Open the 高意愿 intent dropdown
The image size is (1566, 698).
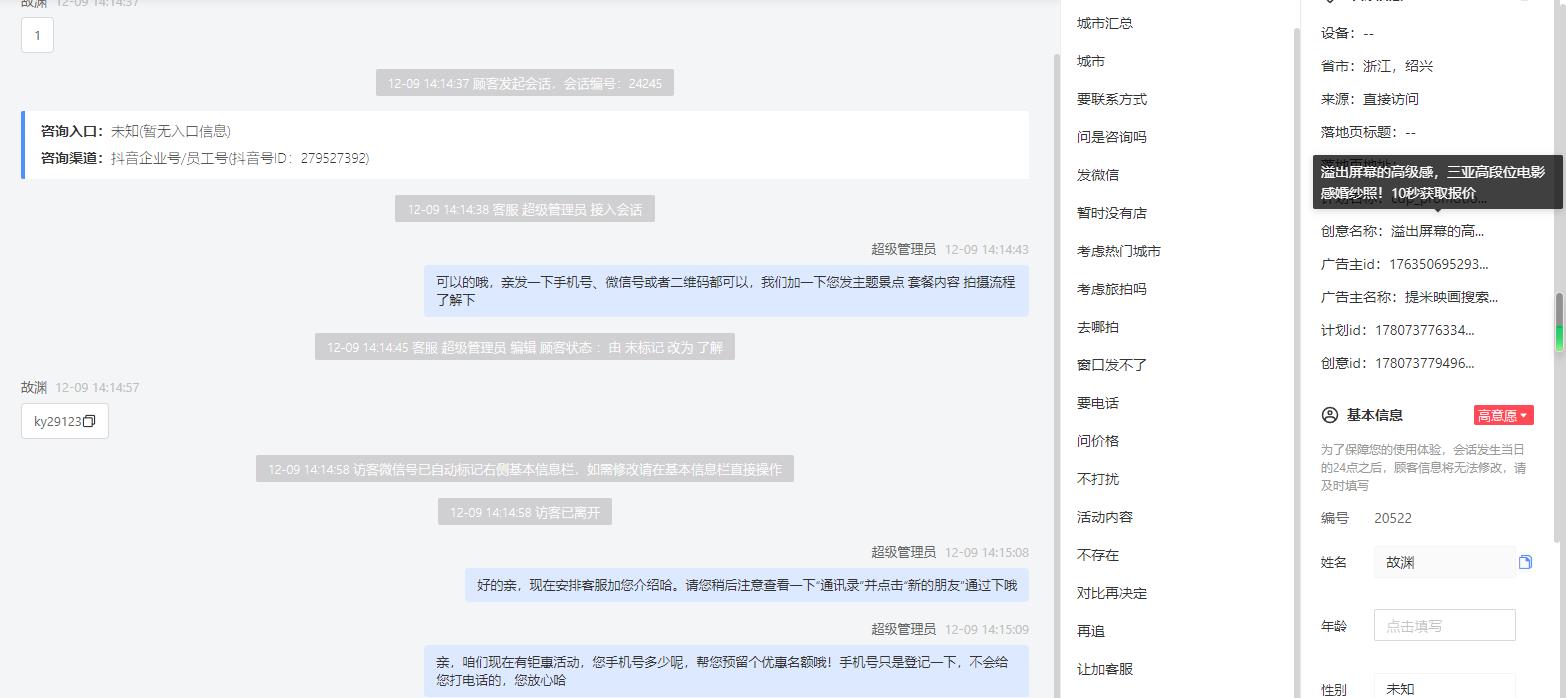[1503, 415]
